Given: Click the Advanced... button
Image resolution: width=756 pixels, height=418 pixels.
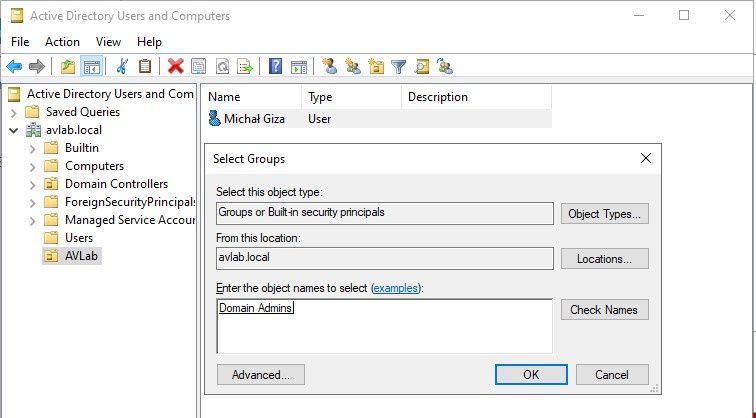Looking at the screenshot, I should [x=261, y=375].
